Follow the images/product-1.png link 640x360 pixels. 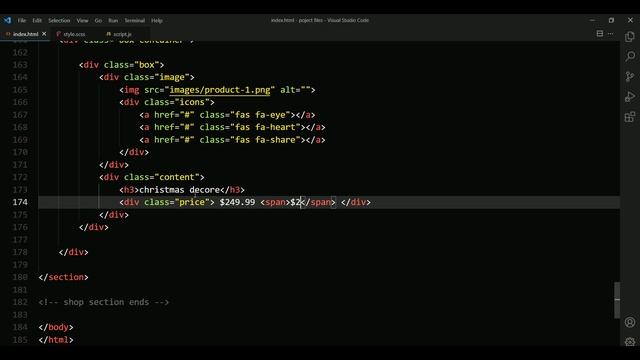(x=220, y=90)
